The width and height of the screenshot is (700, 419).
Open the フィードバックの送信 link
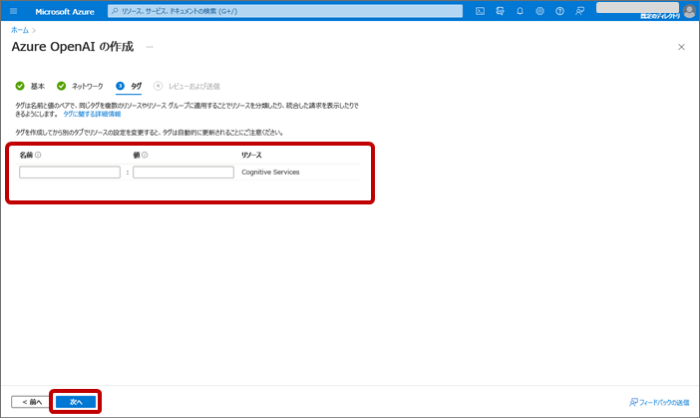[659, 402]
